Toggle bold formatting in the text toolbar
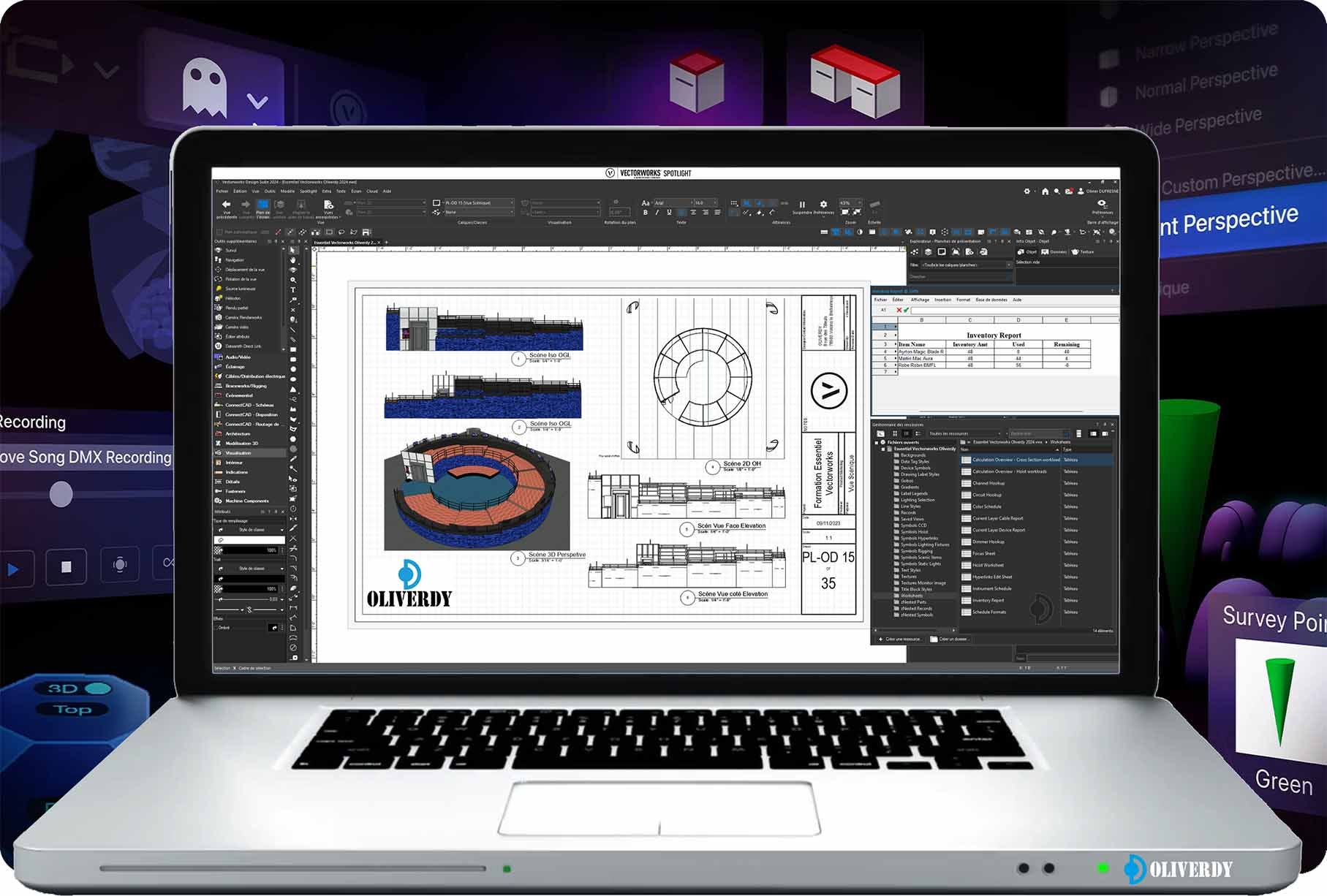1327x896 pixels. coord(646,210)
